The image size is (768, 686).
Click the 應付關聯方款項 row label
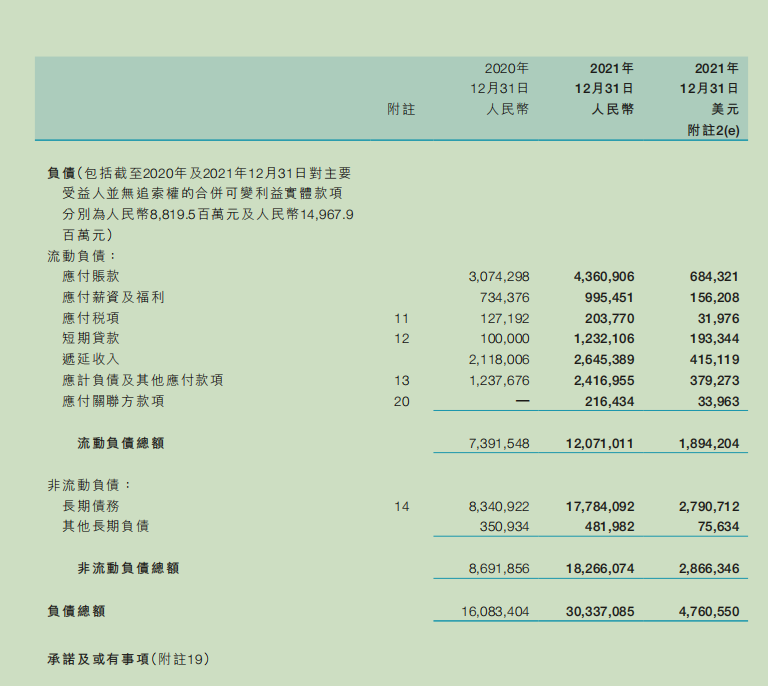click(113, 402)
